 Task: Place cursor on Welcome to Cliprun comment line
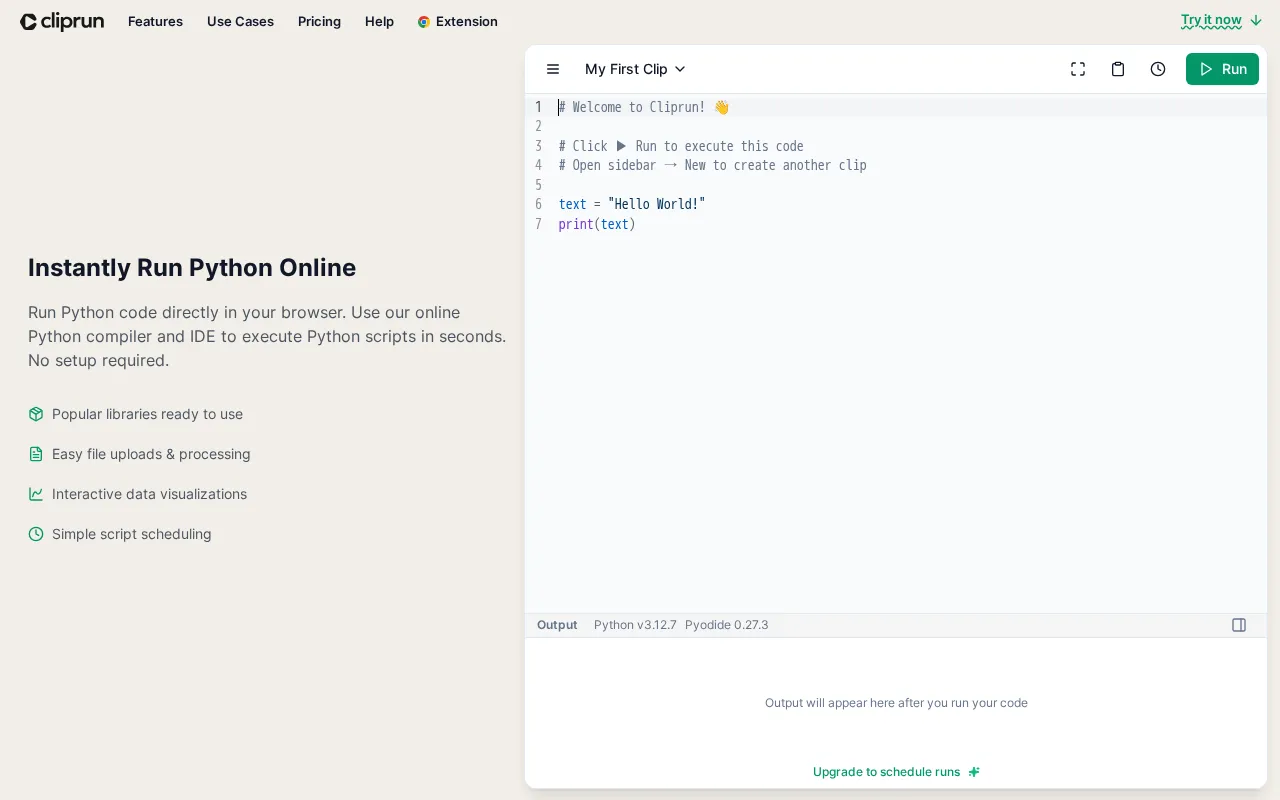[x=644, y=107]
